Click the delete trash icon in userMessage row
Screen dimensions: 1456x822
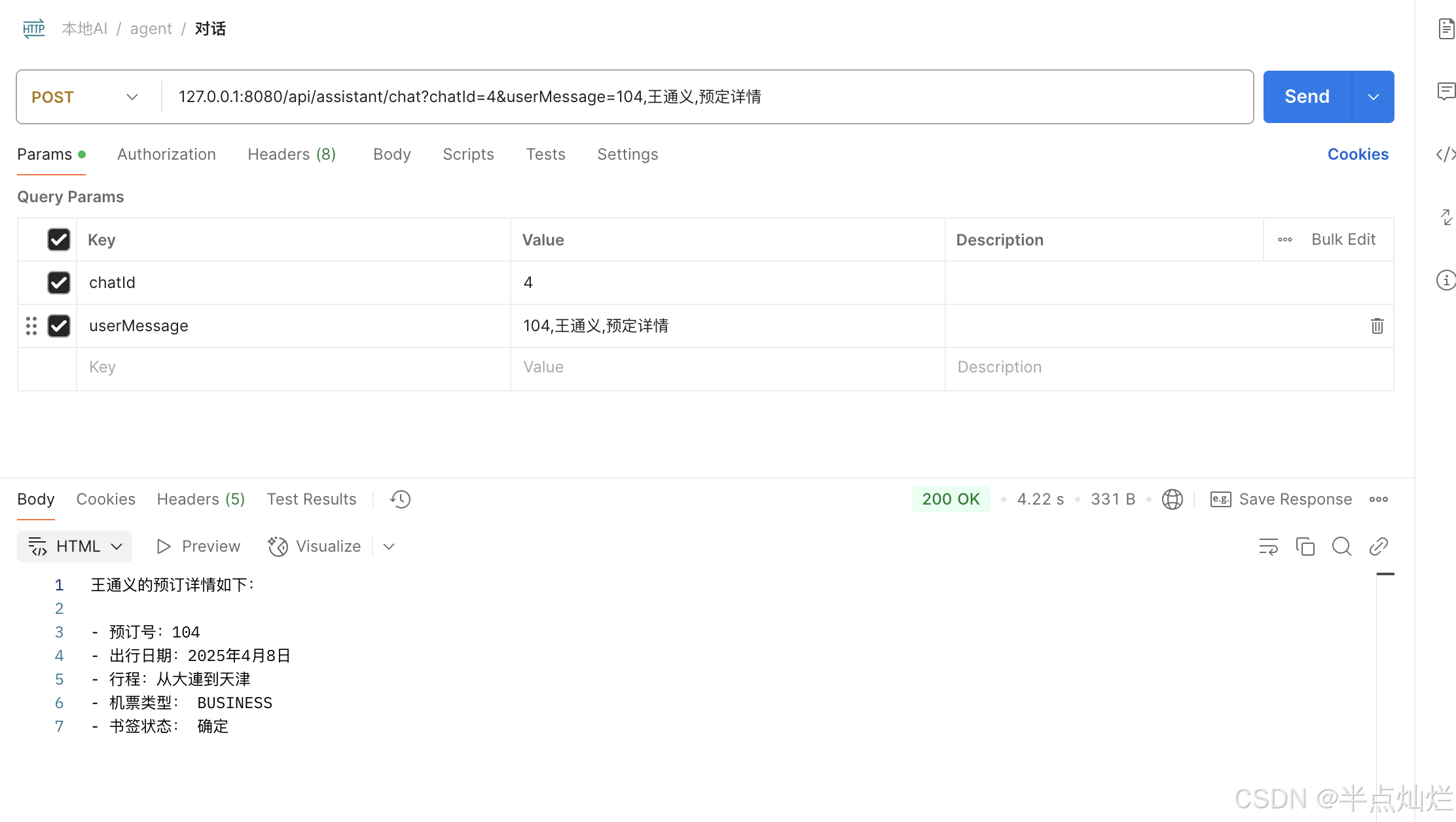coord(1377,326)
